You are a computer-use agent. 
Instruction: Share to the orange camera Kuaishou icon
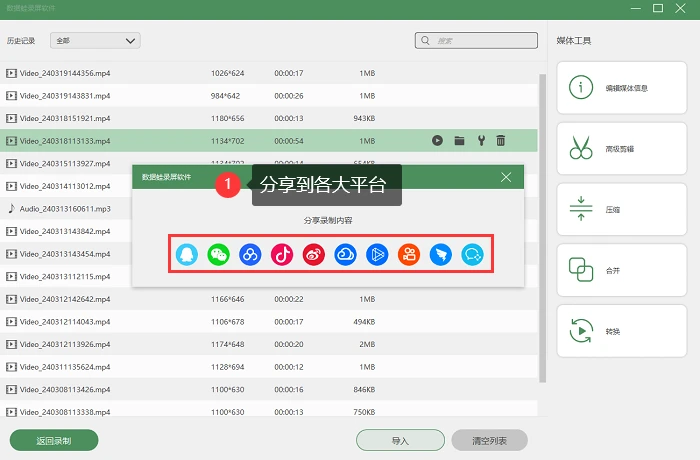(408, 255)
